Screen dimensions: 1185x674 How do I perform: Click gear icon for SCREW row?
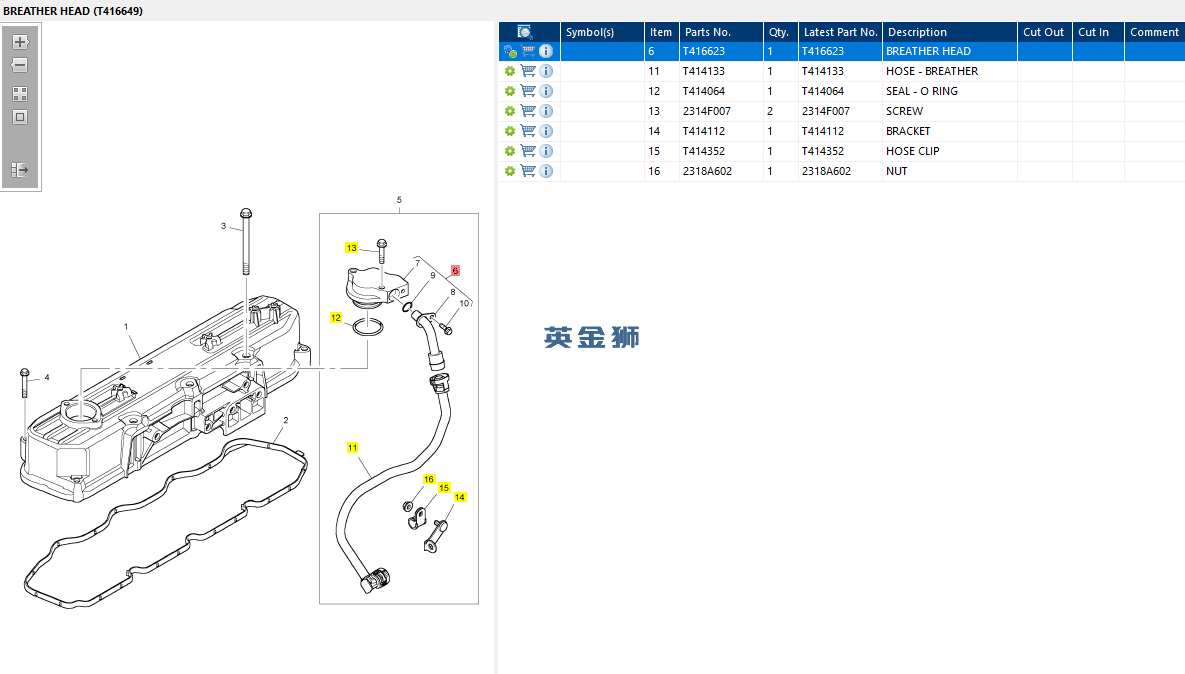[x=510, y=111]
